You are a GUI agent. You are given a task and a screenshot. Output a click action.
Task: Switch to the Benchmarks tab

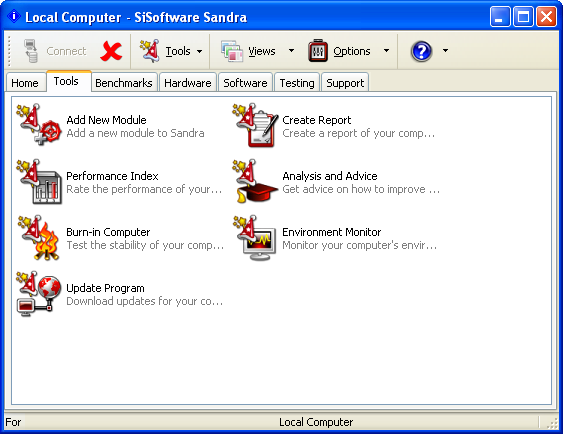pyautogui.click(x=124, y=83)
